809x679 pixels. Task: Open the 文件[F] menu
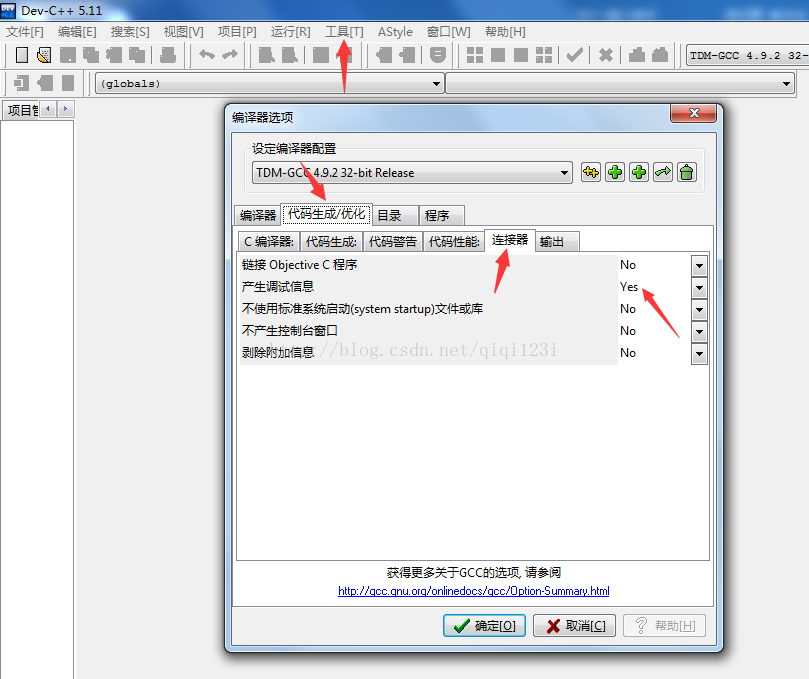tap(25, 32)
